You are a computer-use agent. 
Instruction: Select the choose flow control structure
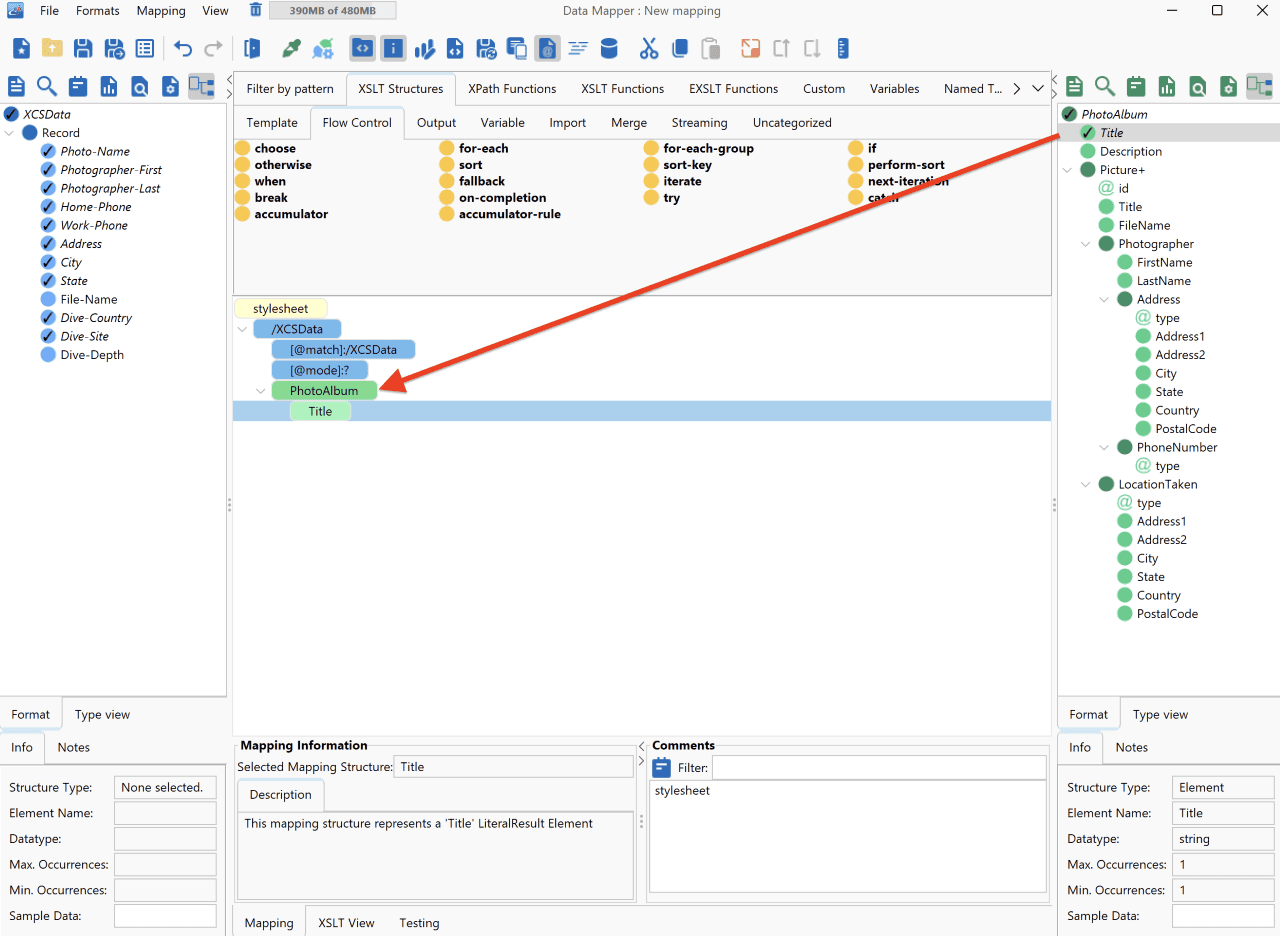[x=265, y=148]
